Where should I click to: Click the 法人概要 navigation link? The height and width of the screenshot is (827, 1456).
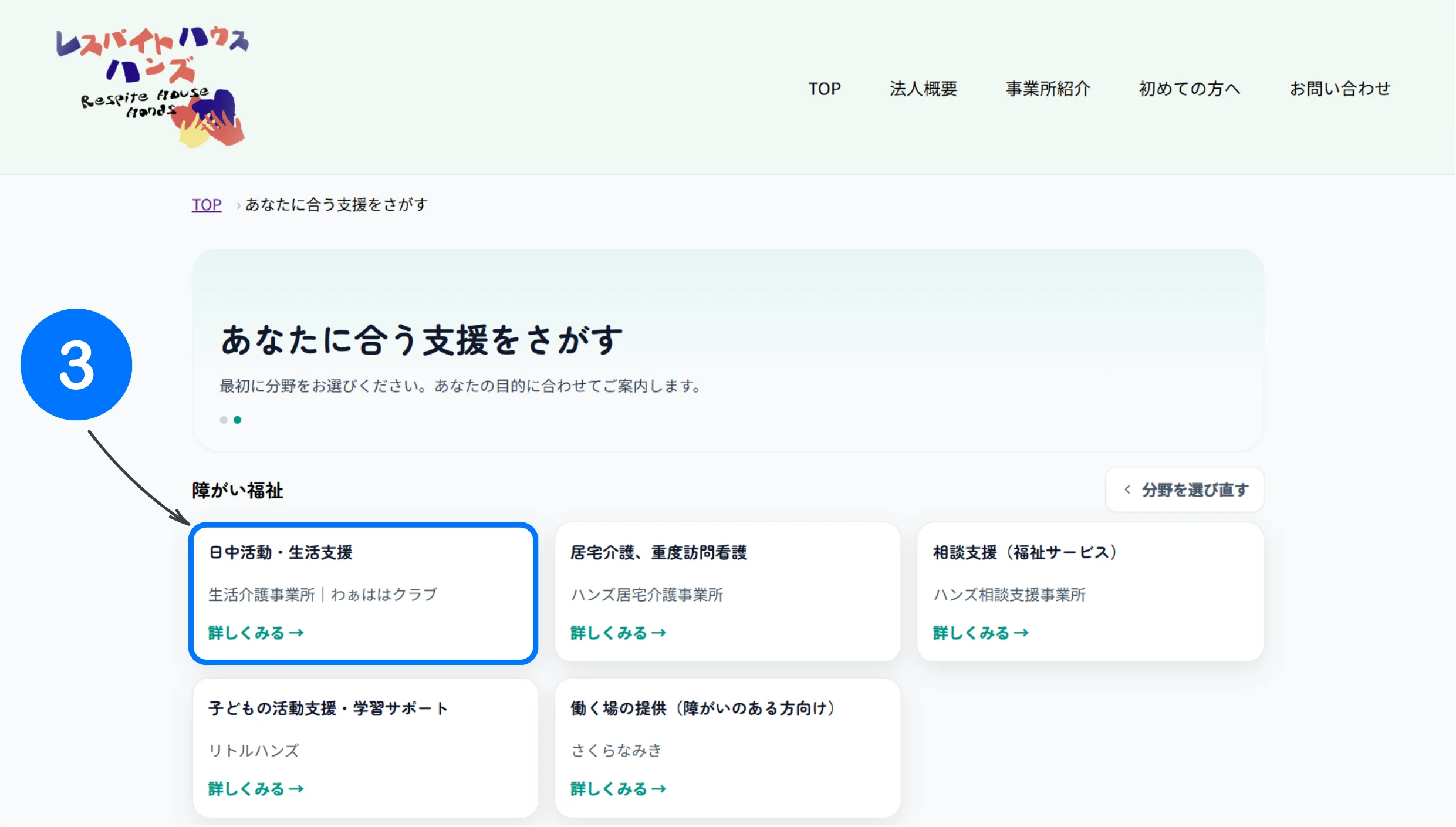(923, 89)
